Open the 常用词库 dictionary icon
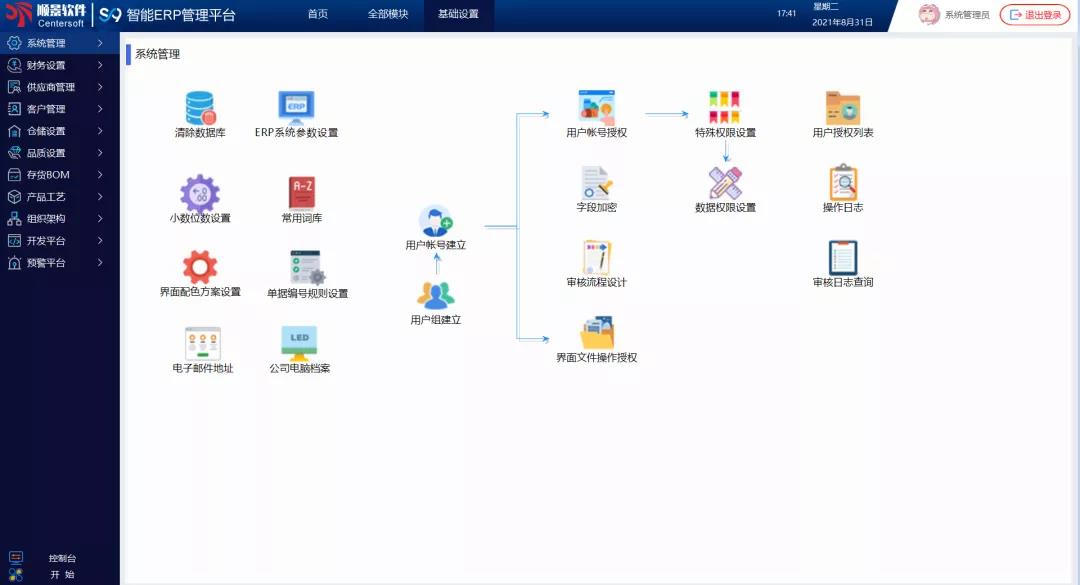 (301, 193)
